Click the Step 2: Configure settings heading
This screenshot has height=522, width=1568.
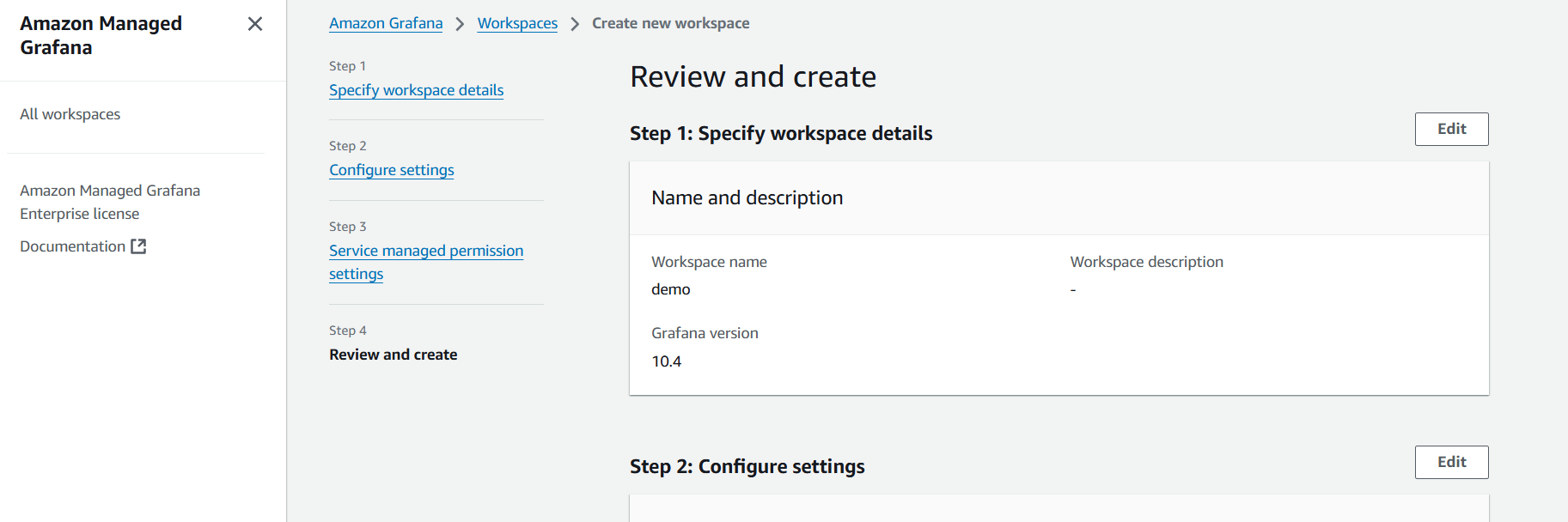click(x=747, y=466)
